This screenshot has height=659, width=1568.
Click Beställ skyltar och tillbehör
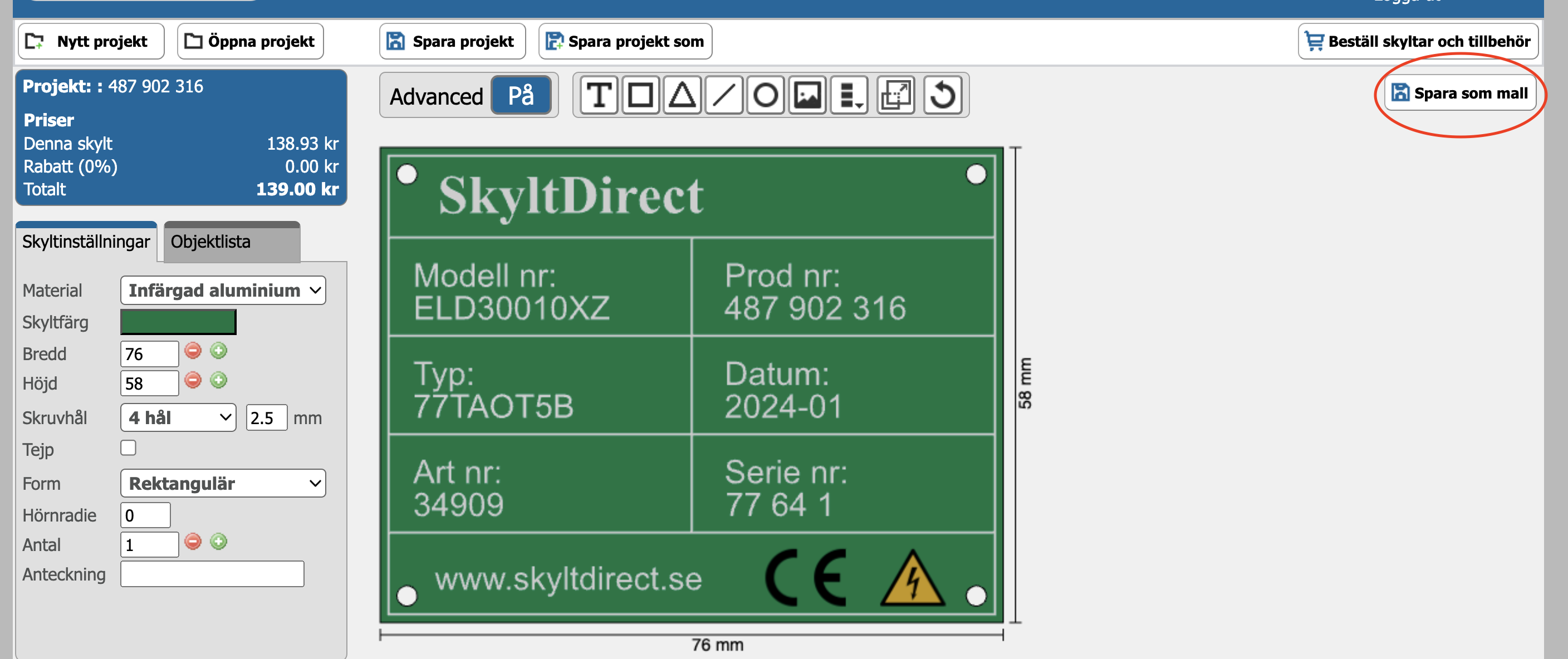pyautogui.click(x=1418, y=41)
